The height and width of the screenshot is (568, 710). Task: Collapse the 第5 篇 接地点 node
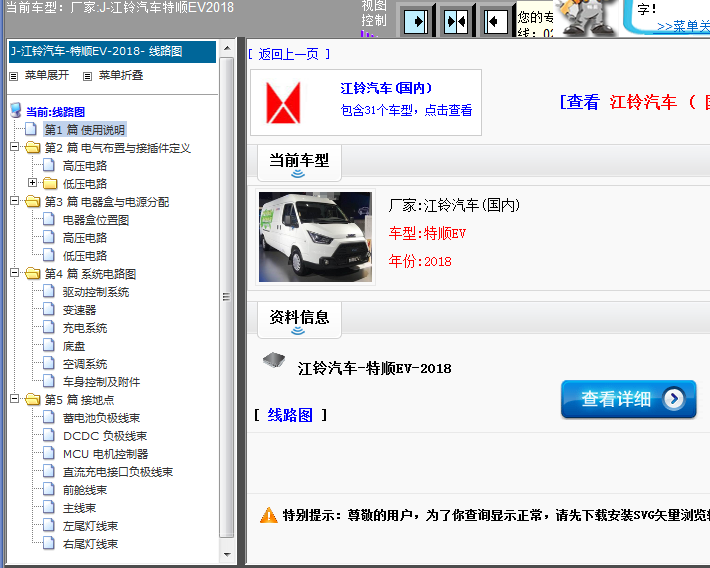click(14, 399)
